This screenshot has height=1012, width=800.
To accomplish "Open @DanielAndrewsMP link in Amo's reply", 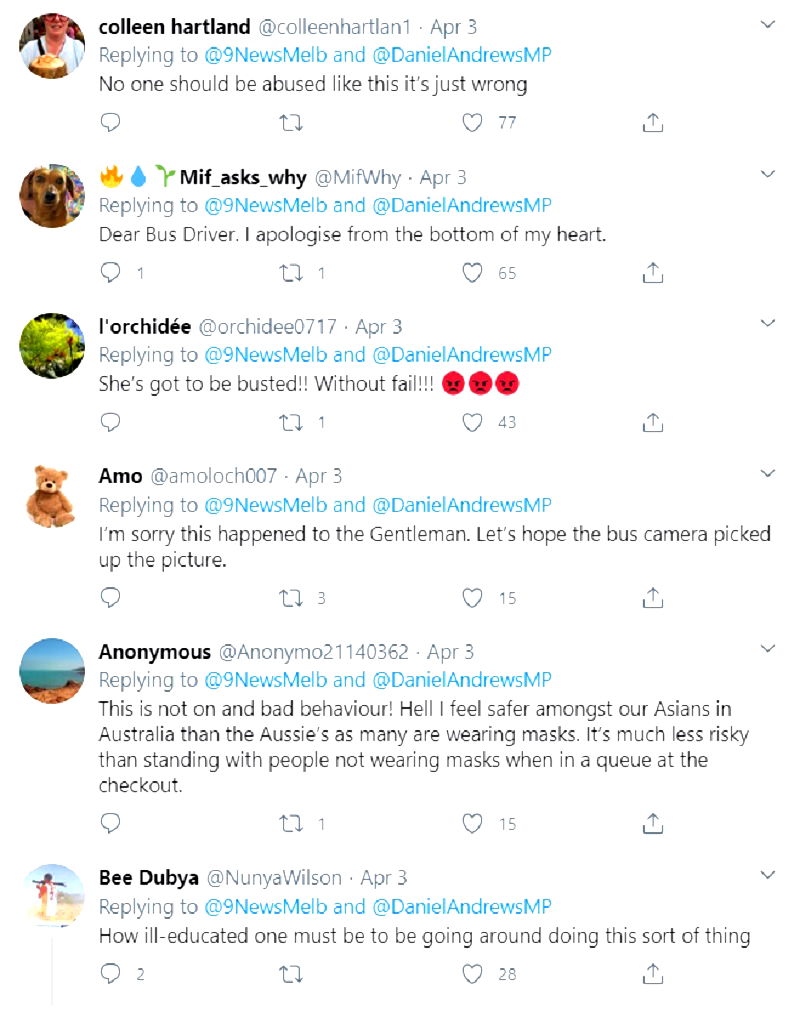I will coord(462,506).
